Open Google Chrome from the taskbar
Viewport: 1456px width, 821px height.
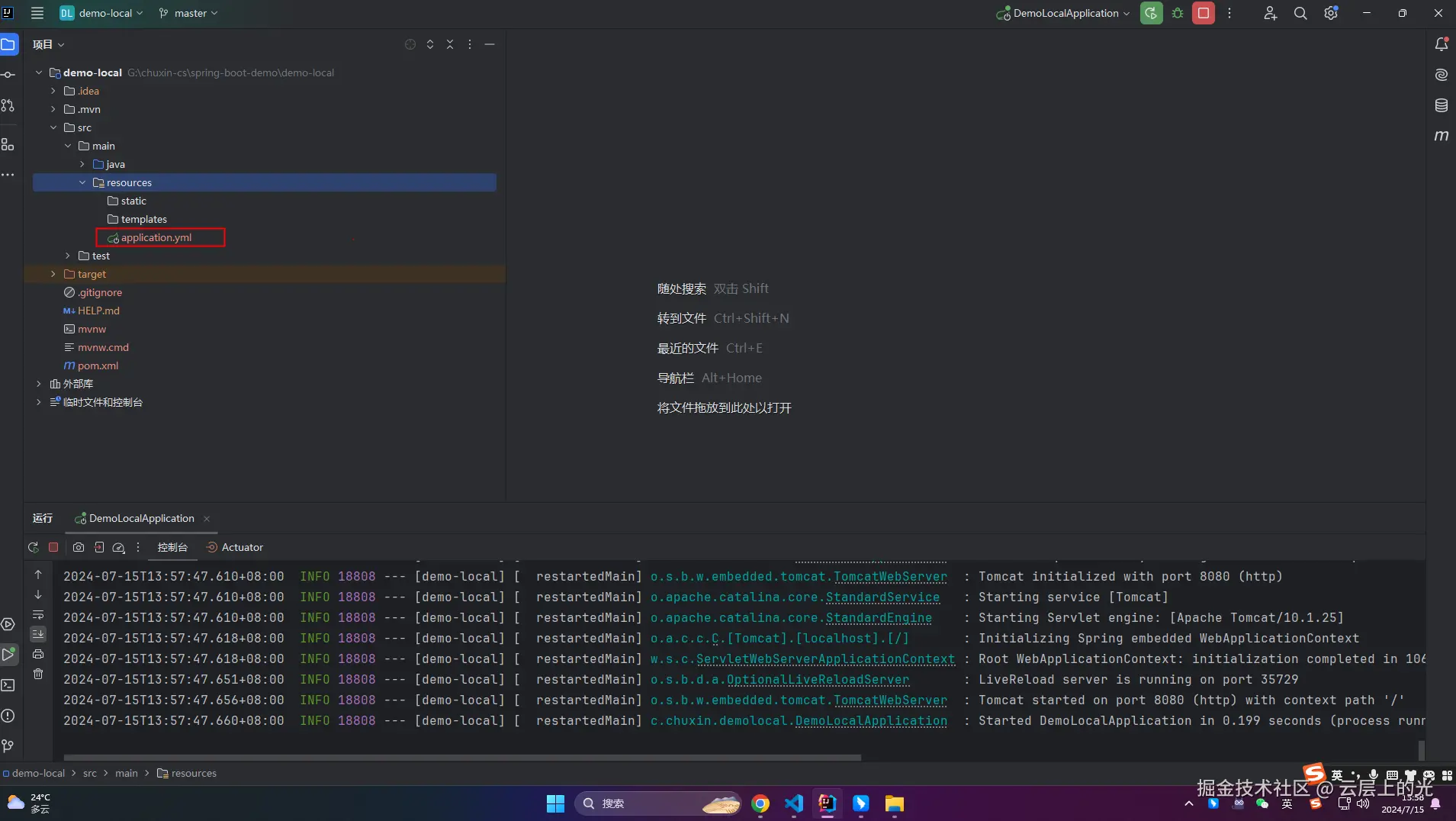coord(760,803)
